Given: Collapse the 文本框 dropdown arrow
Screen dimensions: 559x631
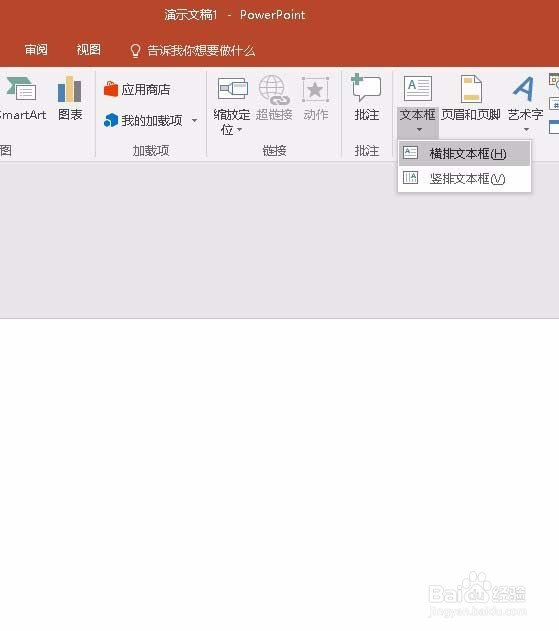Looking at the screenshot, I should (x=419, y=130).
